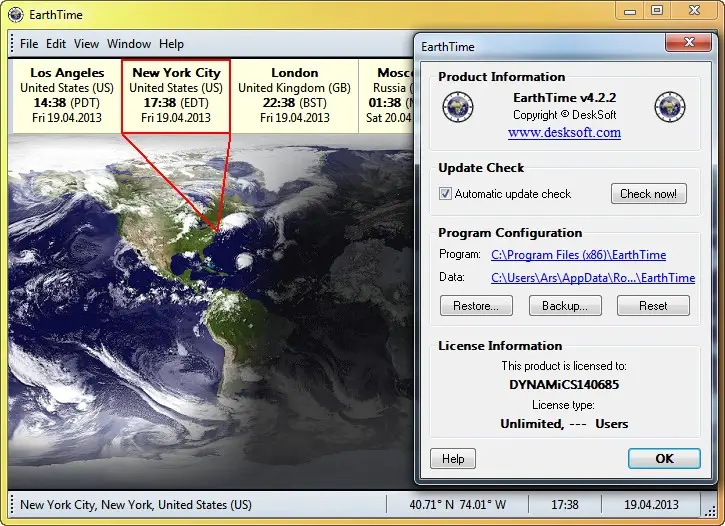The width and height of the screenshot is (725, 526).
Task: Click the status bar location New York City text
Action: click(136, 505)
